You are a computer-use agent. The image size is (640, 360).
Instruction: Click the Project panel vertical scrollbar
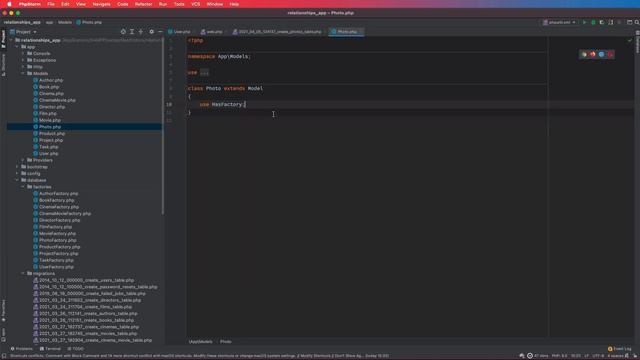point(163,127)
